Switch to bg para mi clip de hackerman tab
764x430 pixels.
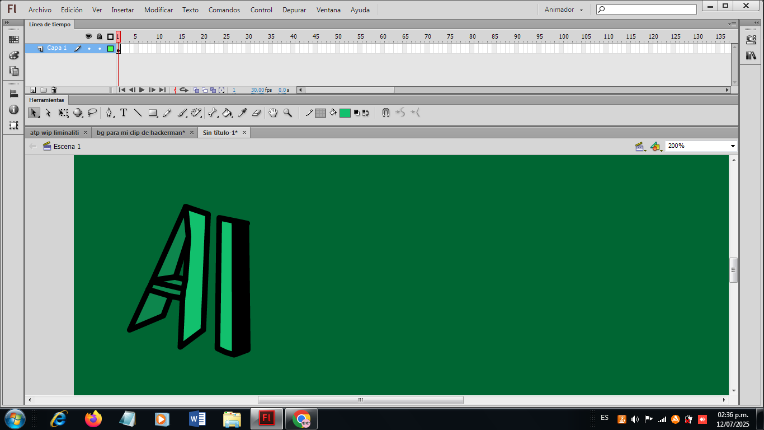click(141, 132)
